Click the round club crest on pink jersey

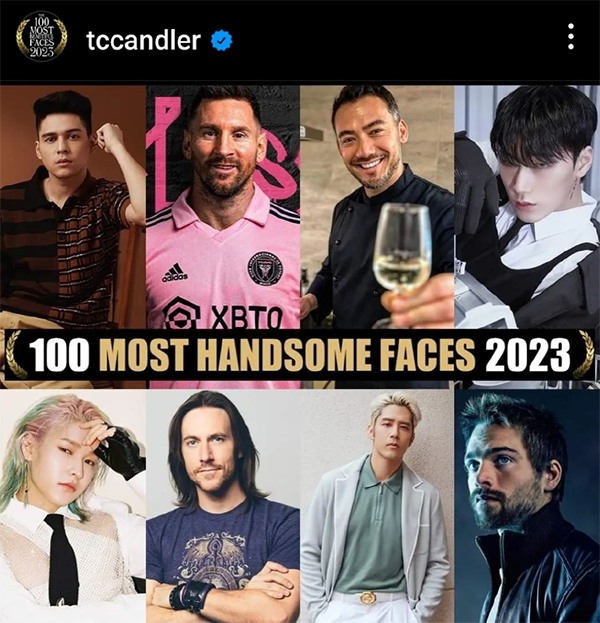pos(265,268)
